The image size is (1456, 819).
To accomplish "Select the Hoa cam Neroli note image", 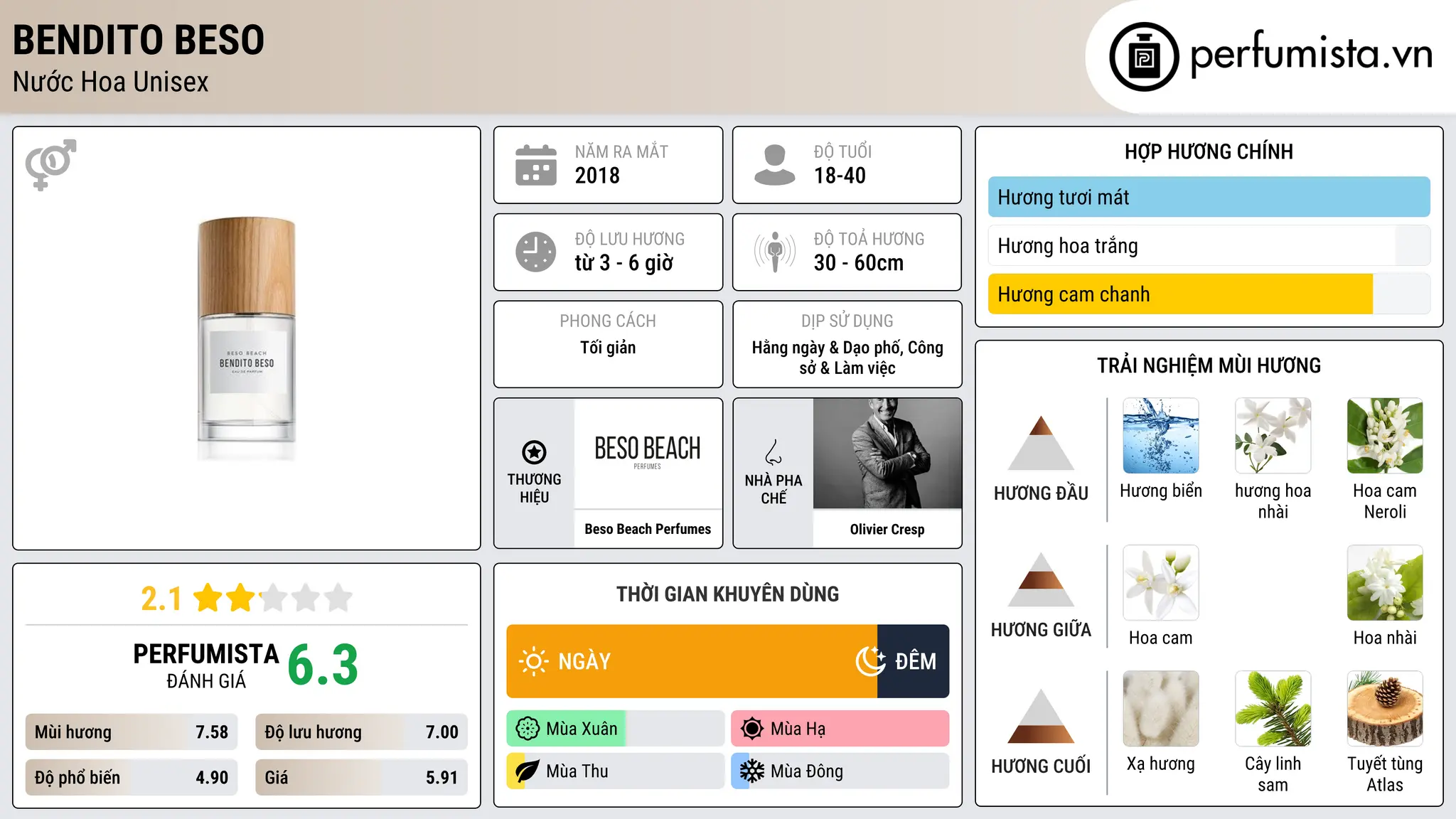I will tap(1385, 436).
